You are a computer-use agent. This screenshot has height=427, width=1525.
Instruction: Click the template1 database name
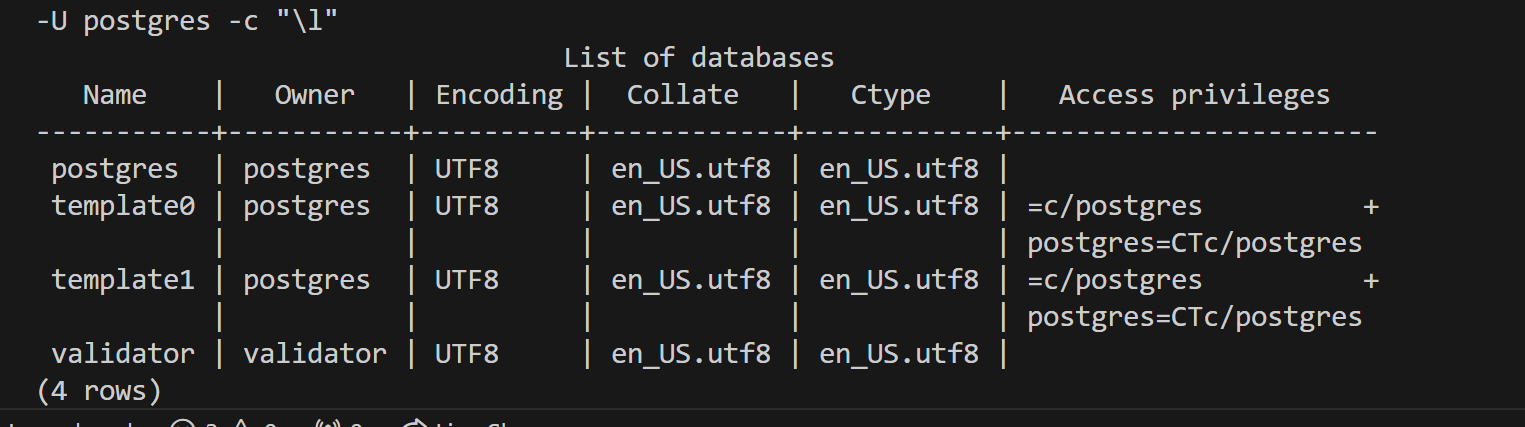[123, 280]
